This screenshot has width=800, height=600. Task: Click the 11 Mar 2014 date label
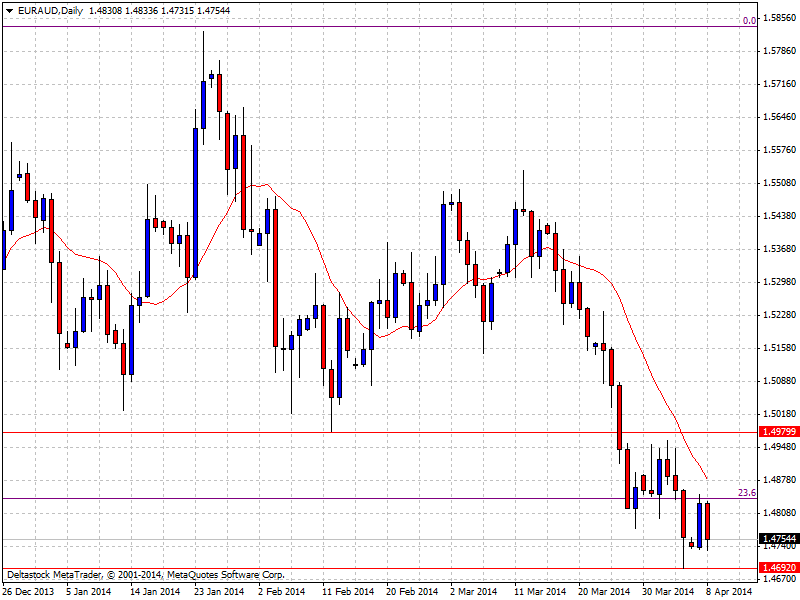coord(541,591)
